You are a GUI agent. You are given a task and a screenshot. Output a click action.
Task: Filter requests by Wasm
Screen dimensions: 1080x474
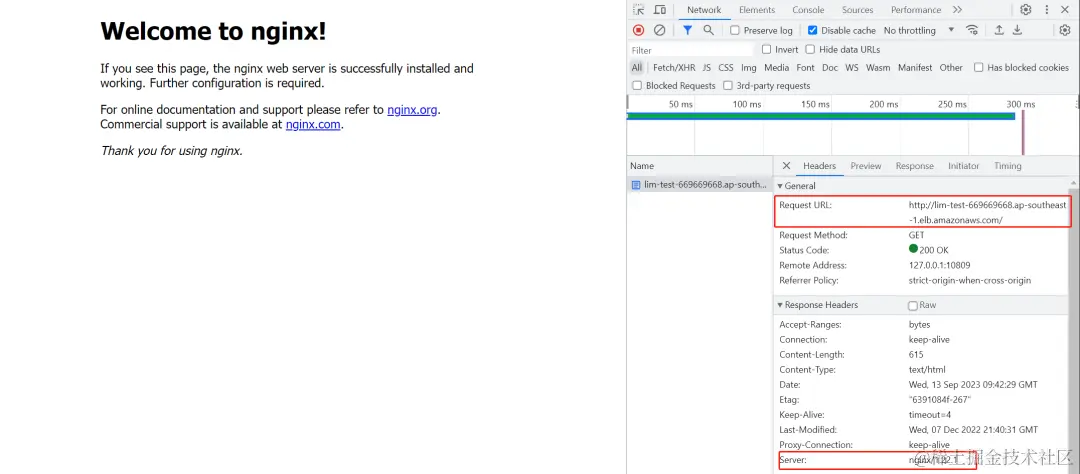tap(878, 68)
